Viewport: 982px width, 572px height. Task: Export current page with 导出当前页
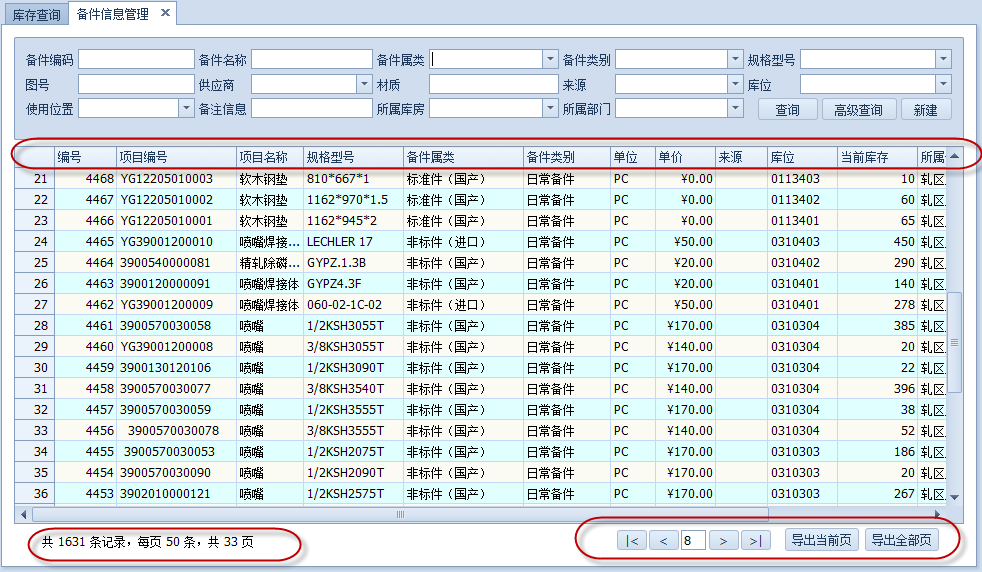pyautogui.click(x=820, y=541)
